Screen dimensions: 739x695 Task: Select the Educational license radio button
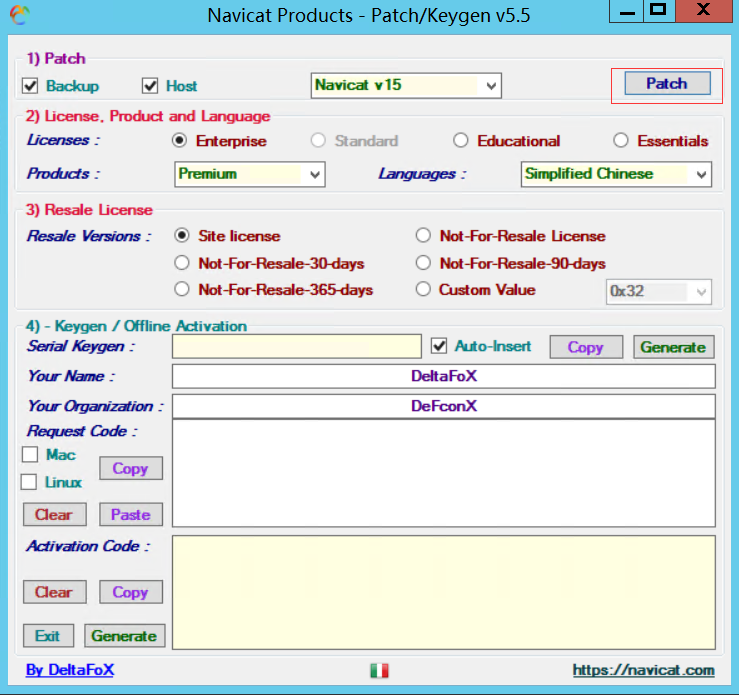pyautogui.click(x=460, y=140)
